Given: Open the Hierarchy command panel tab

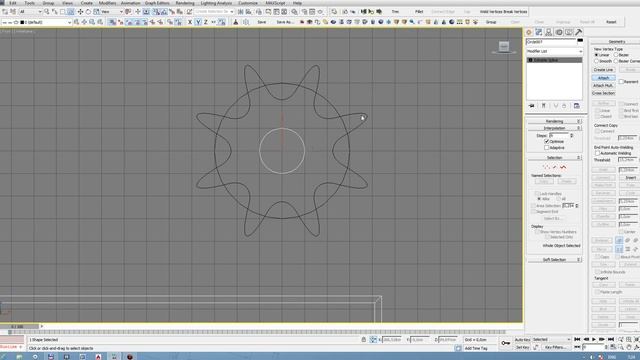Looking at the screenshot, I should (x=549, y=32).
